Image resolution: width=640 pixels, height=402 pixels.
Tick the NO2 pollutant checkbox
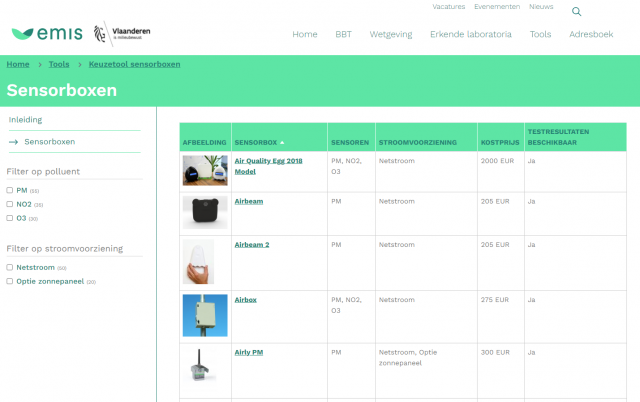point(10,204)
